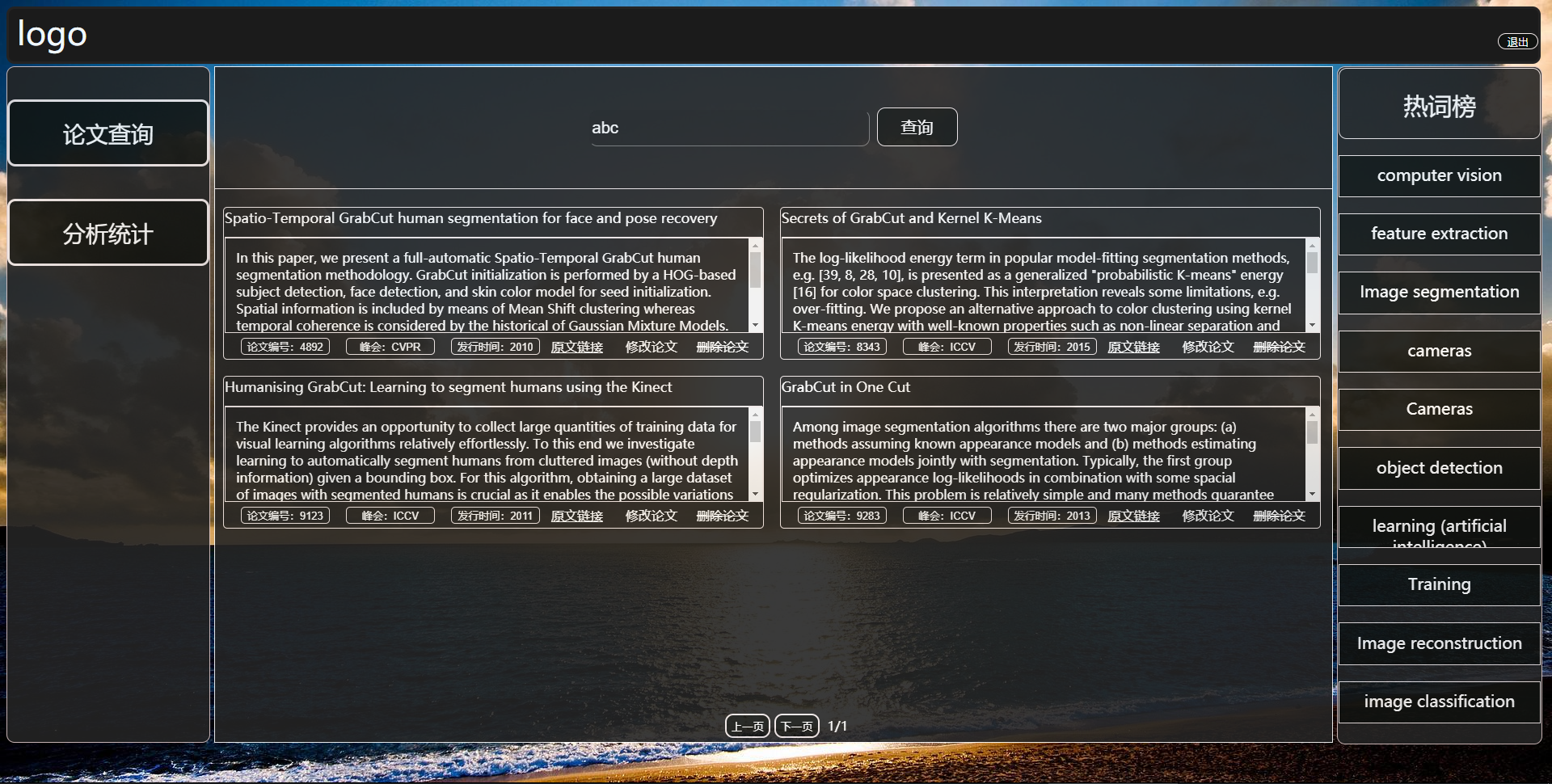This screenshot has height=784, width=1552.
Task: Click 修改论文 on GrabCut in One Cut
Action: tap(1208, 516)
